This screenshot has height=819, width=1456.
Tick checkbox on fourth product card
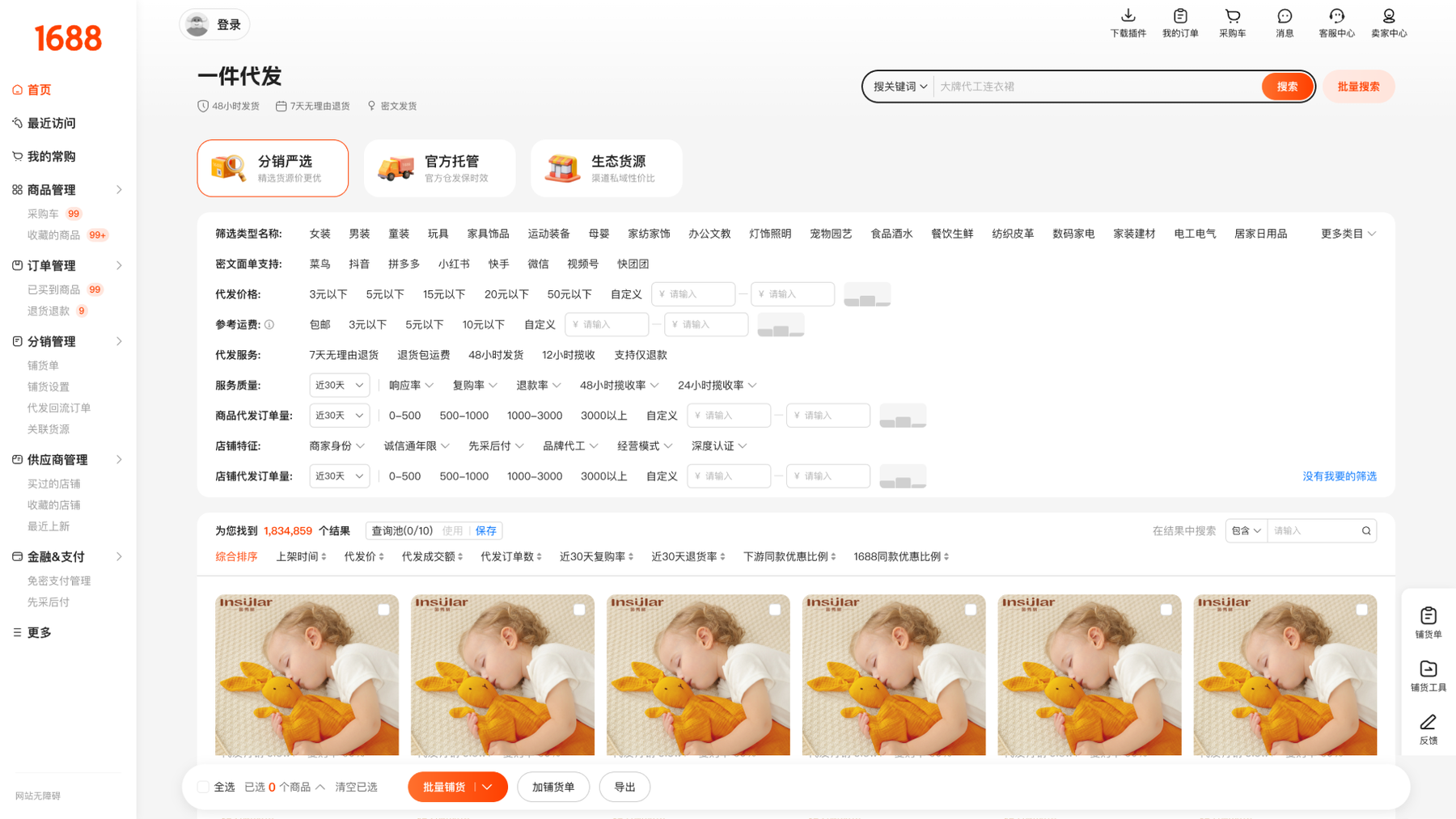(971, 610)
